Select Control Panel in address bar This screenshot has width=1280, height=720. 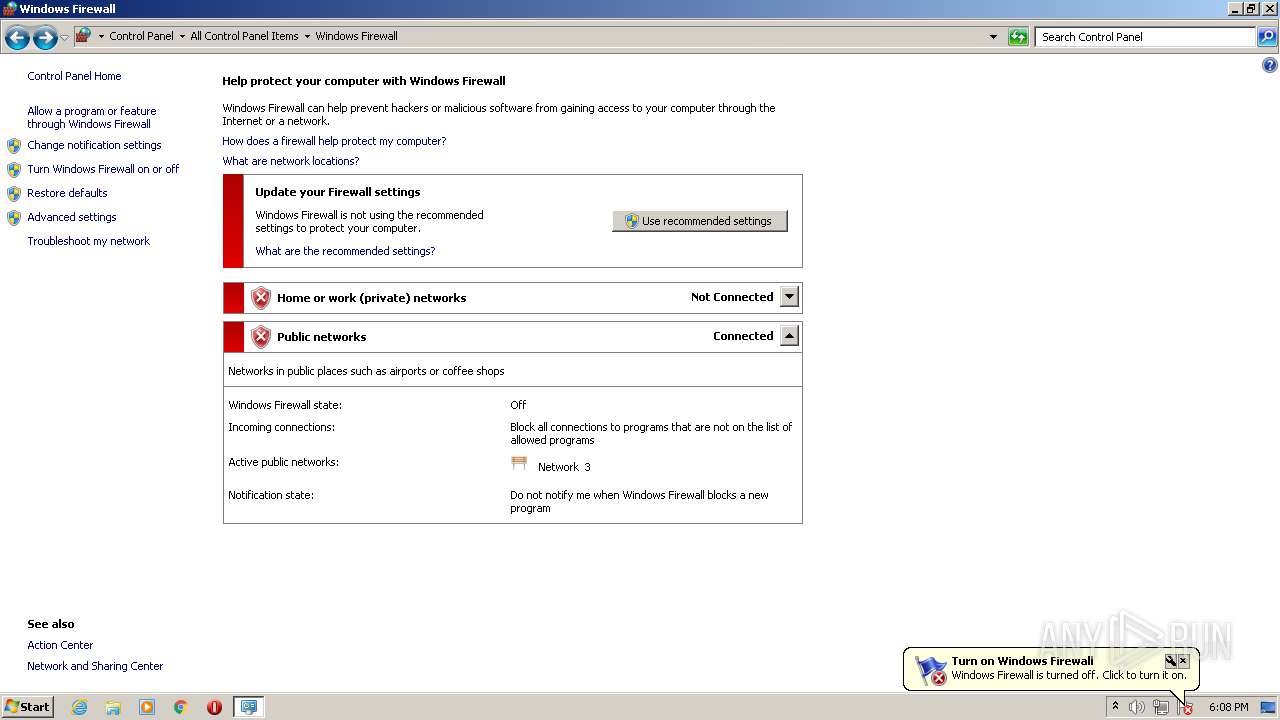pyautogui.click(x=141, y=36)
